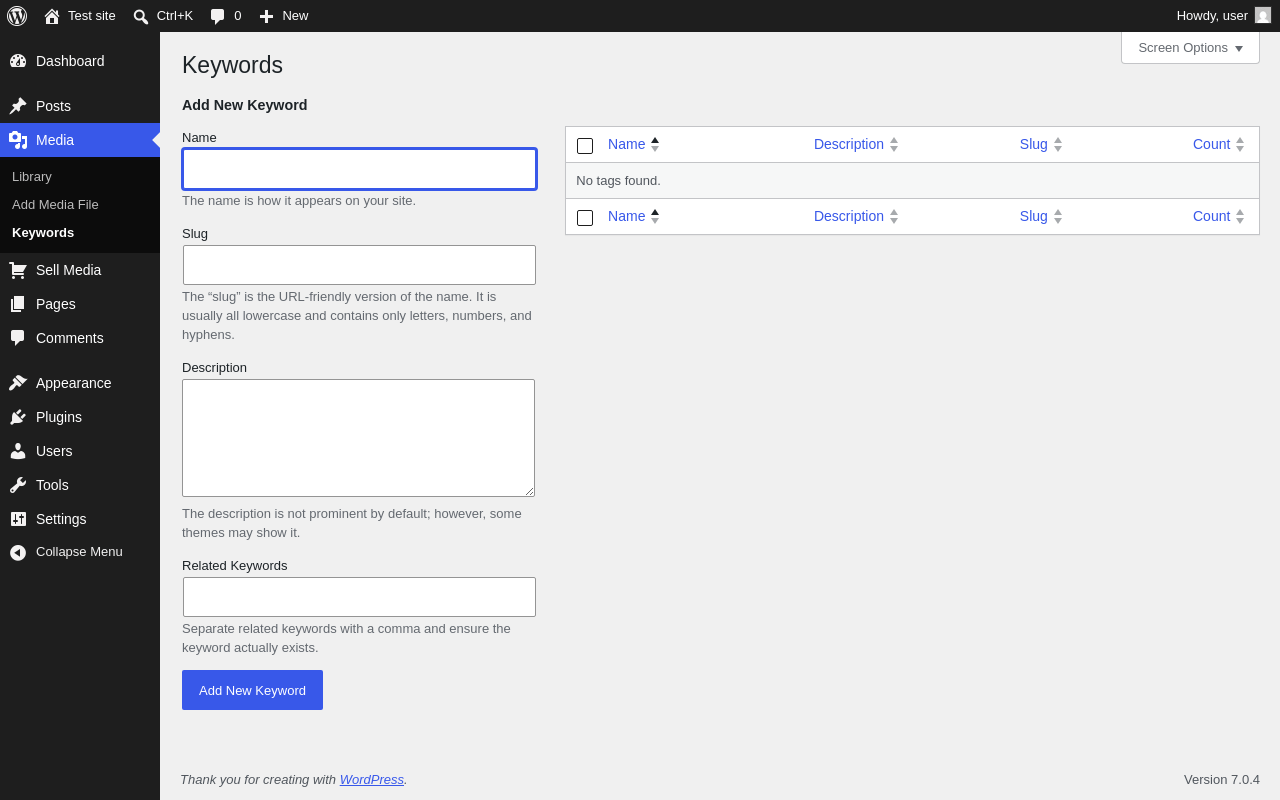Toggle sort arrows beside footer Slug column

coord(1058,216)
